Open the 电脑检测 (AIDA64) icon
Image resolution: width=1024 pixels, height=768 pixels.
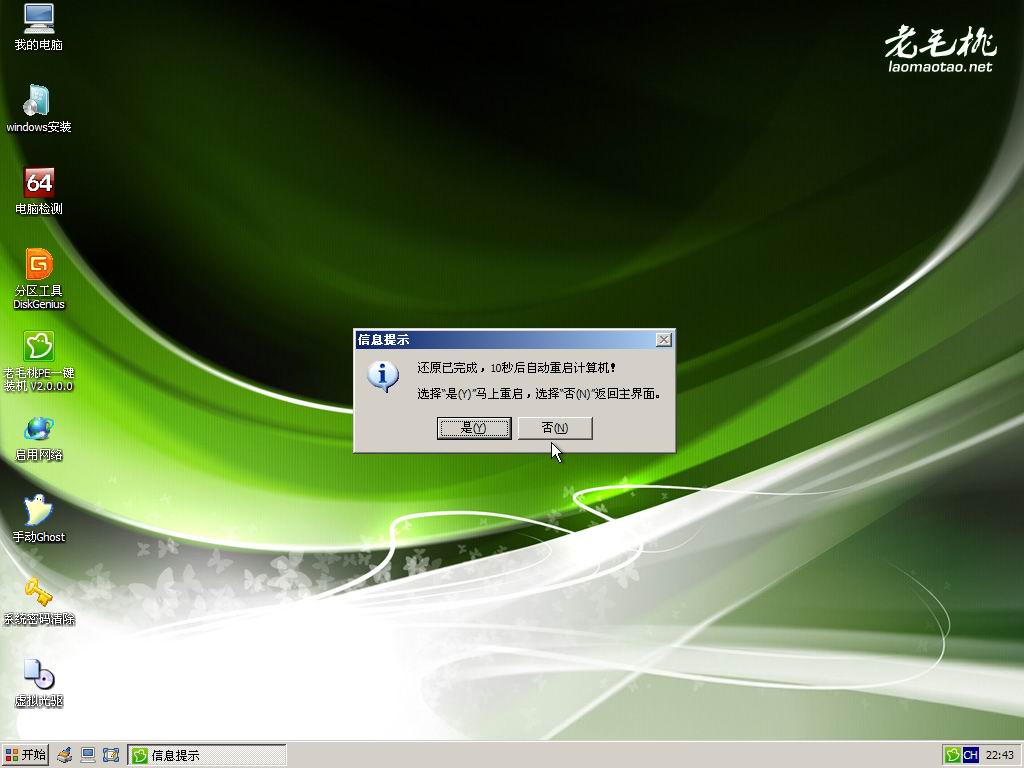click(38, 183)
